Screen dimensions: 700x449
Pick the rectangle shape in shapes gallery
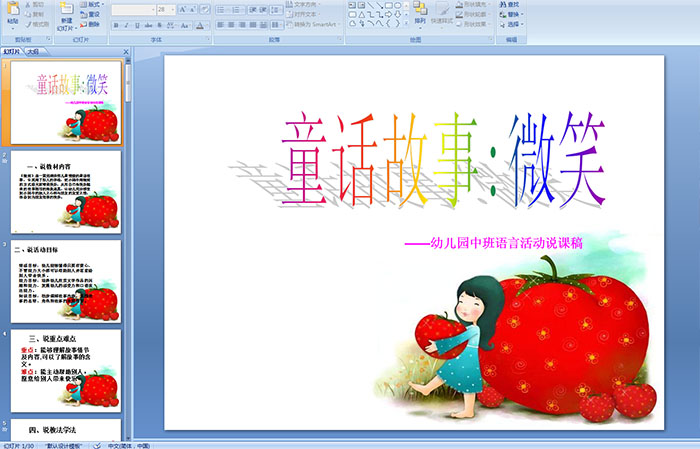[388, 5]
